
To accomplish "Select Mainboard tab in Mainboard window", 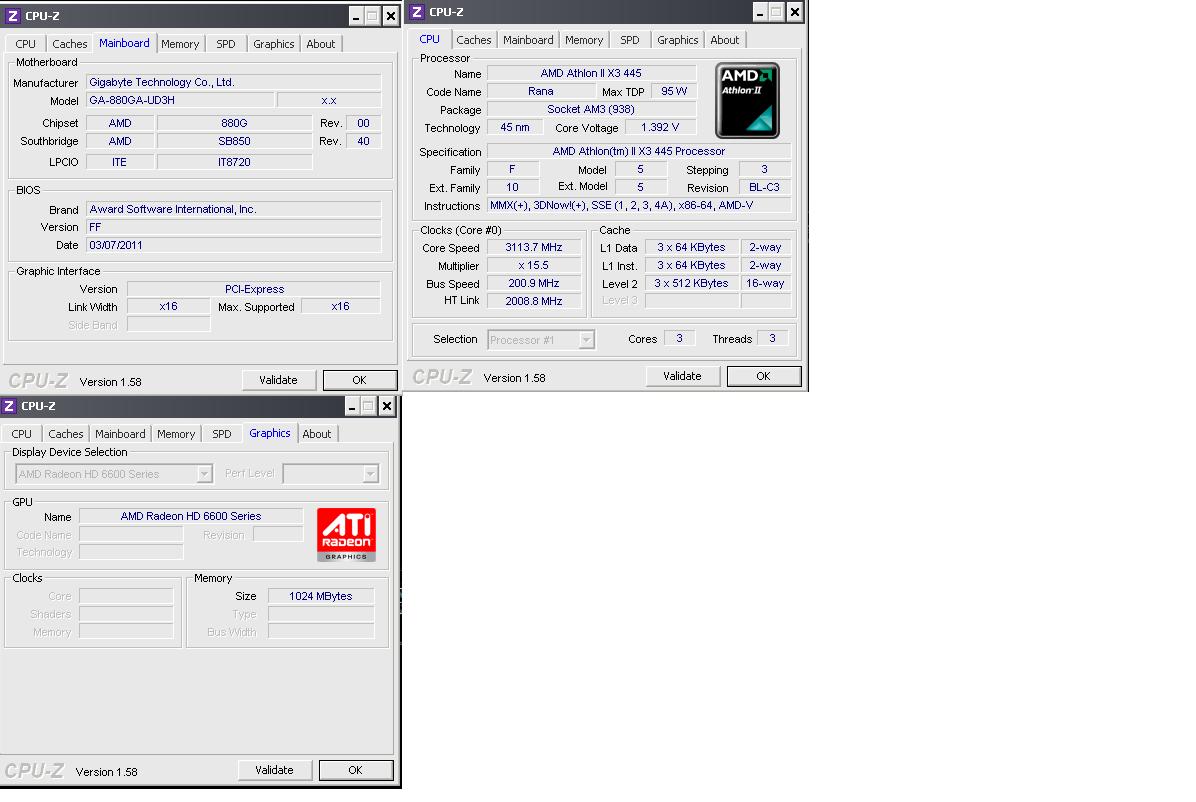I will (x=124, y=43).
